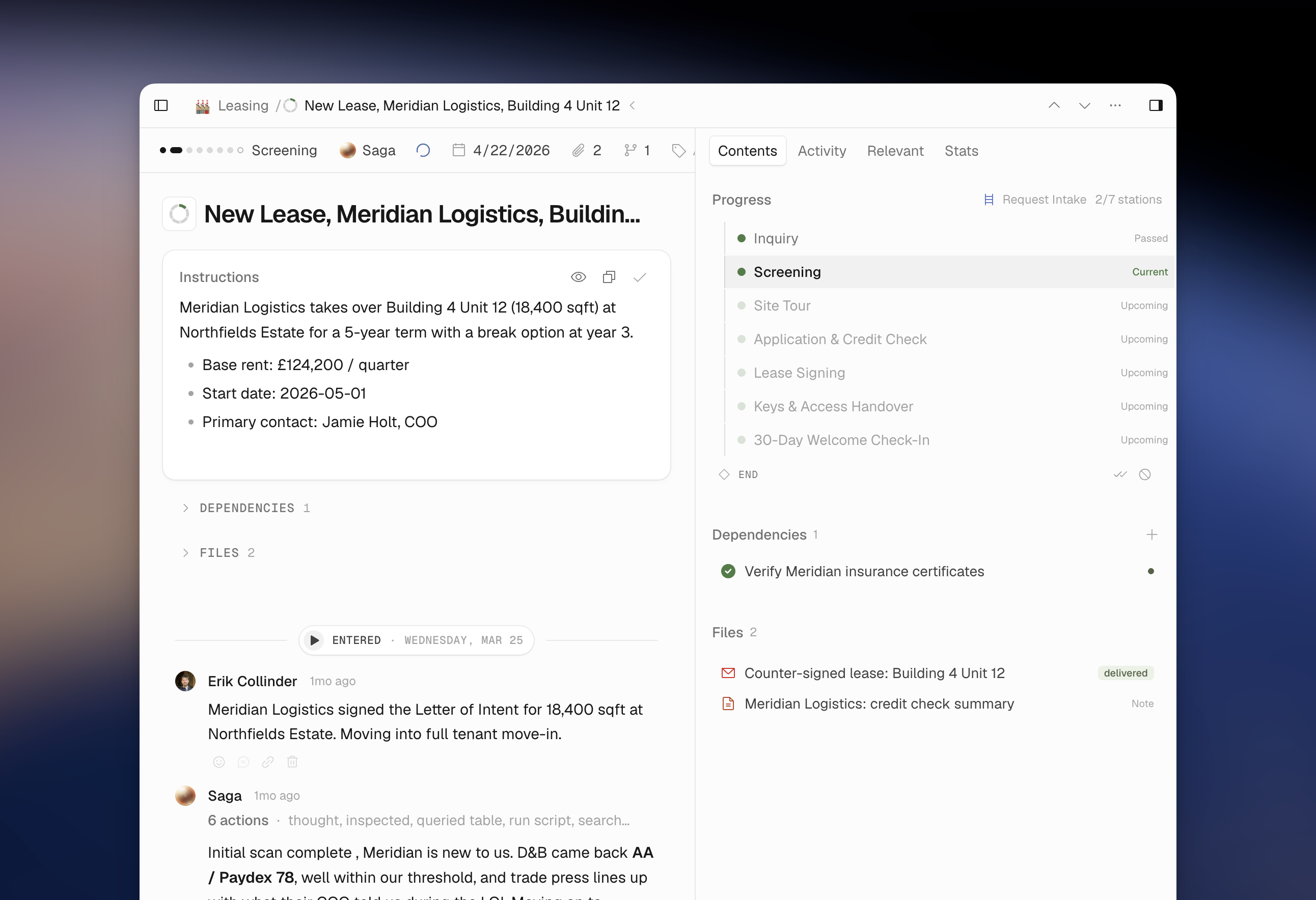This screenshot has width=1316, height=900.
Task: Go to previous item with up chevron
Action: [x=1054, y=105]
